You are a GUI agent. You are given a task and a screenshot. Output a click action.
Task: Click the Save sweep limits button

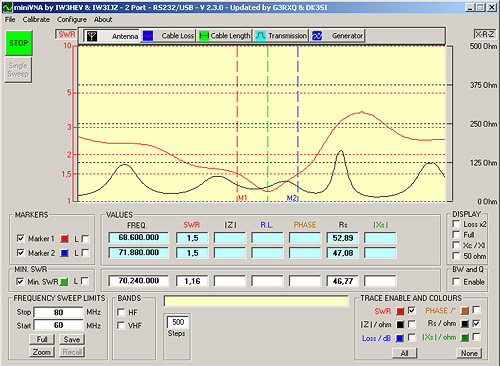[72, 339]
